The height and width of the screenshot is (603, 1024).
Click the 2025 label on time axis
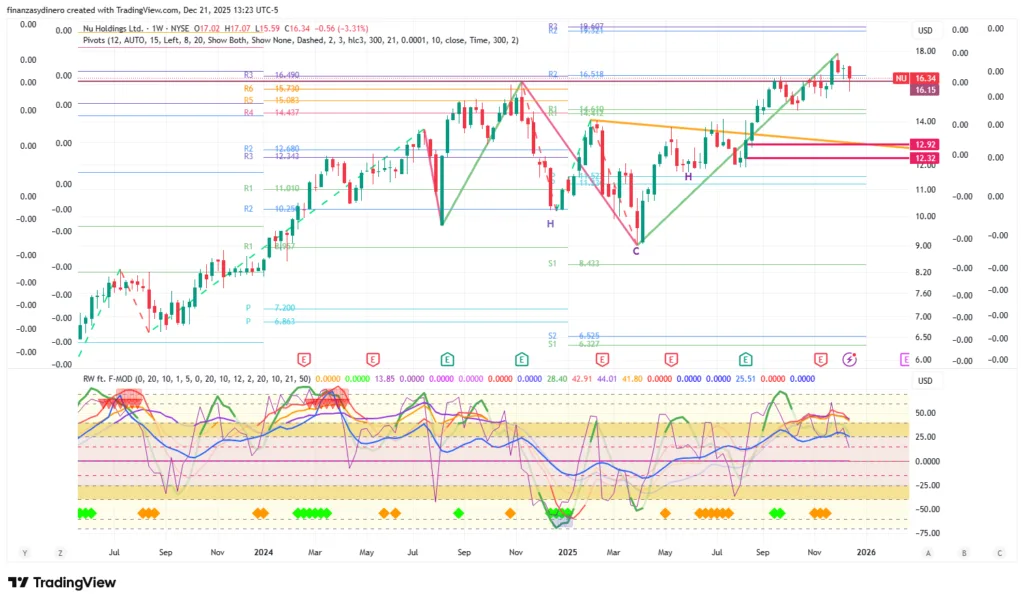(567, 552)
